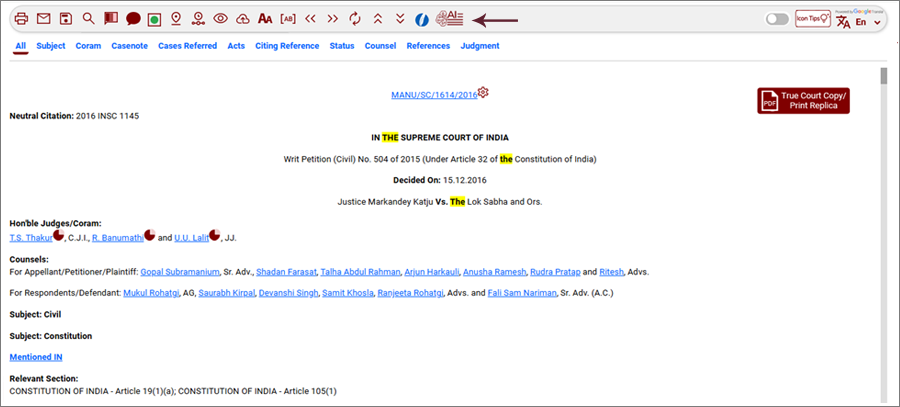Click the gear icon beside MANU/SC/1614/2016

(483, 92)
